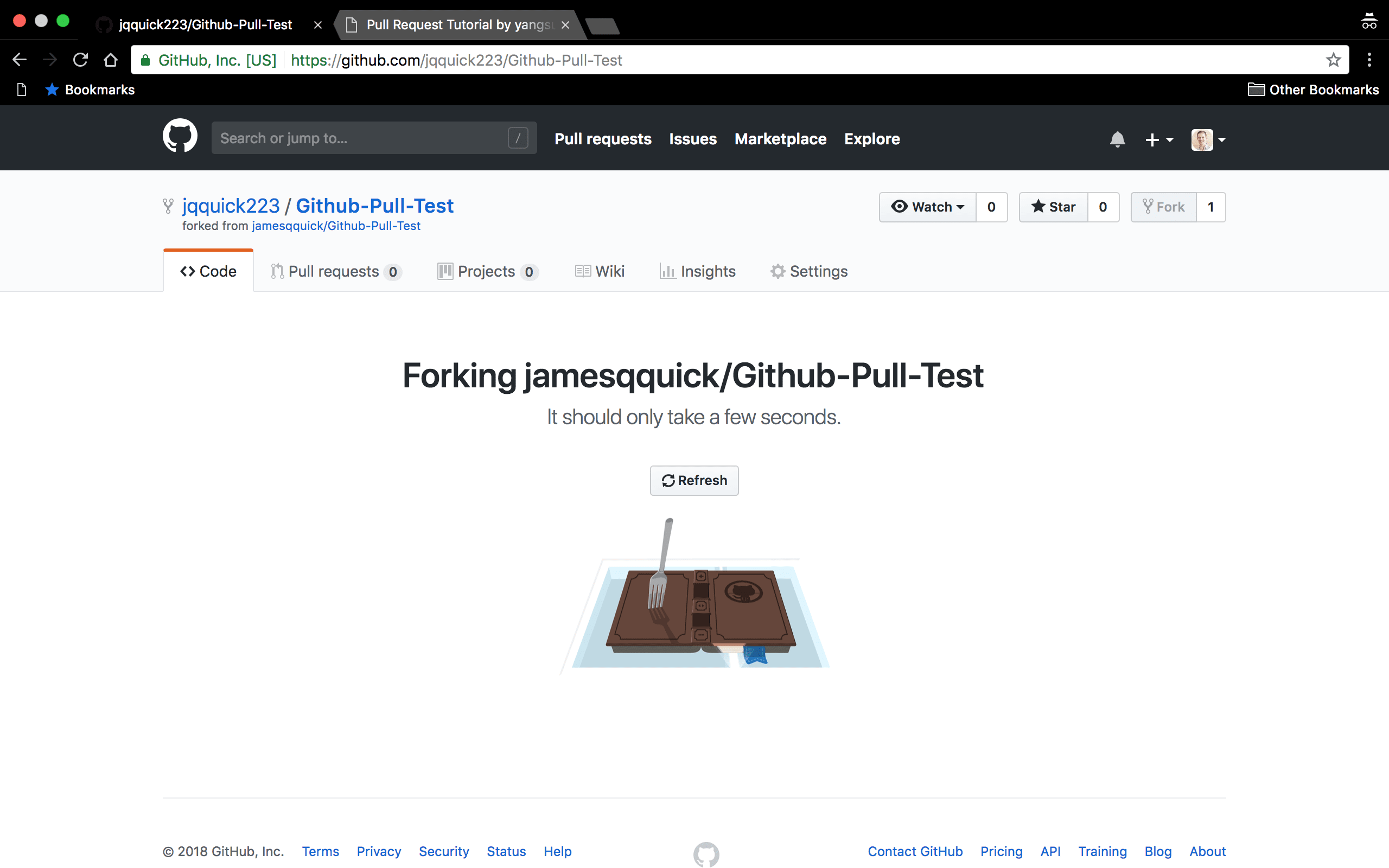
Task: Go to browser home page icon
Action: (111, 60)
